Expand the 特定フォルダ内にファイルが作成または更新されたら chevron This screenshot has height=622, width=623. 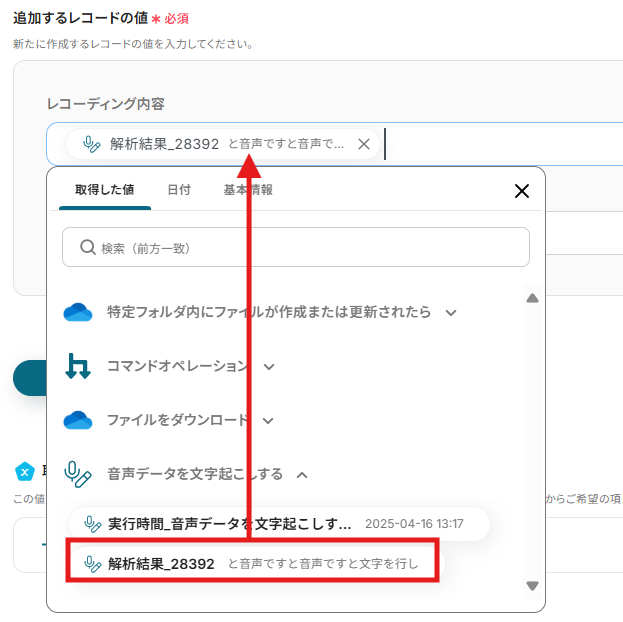pyautogui.click(x=451, y=313)
